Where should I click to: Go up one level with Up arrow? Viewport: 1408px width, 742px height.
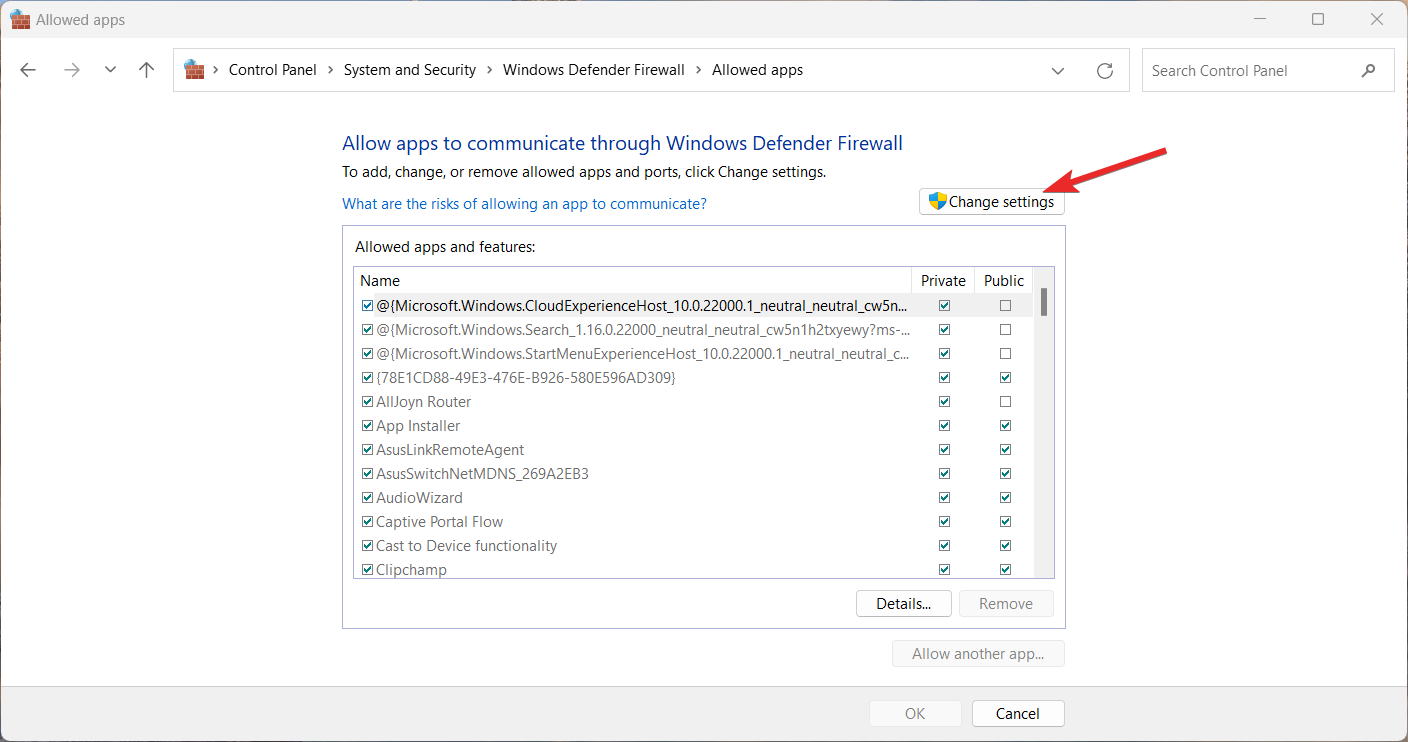(x=147, y=70)
